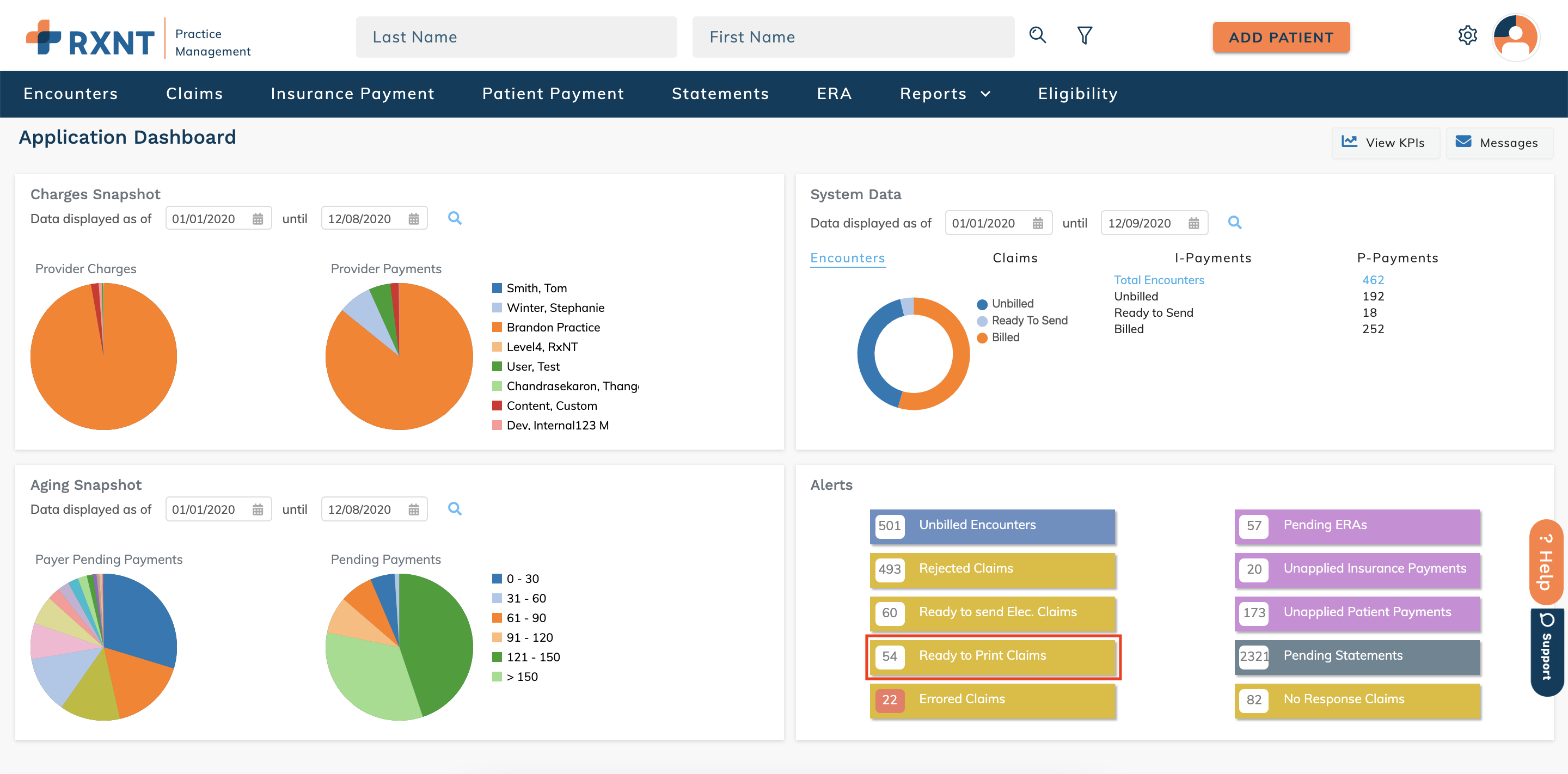Image resolution: width=1568 pixels, height=774 pixels.
Task: Open the settings gear icon
Action: click(1467, 35)
